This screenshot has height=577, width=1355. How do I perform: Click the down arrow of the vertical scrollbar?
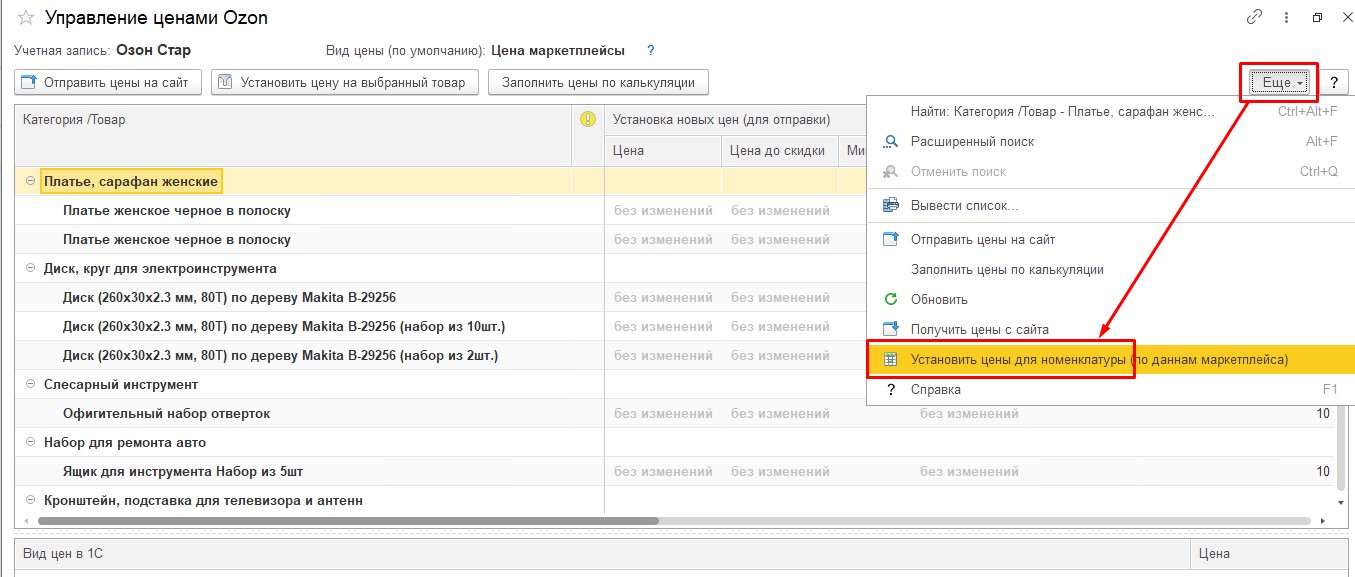pyautogui.click(x=1342, y=501)
